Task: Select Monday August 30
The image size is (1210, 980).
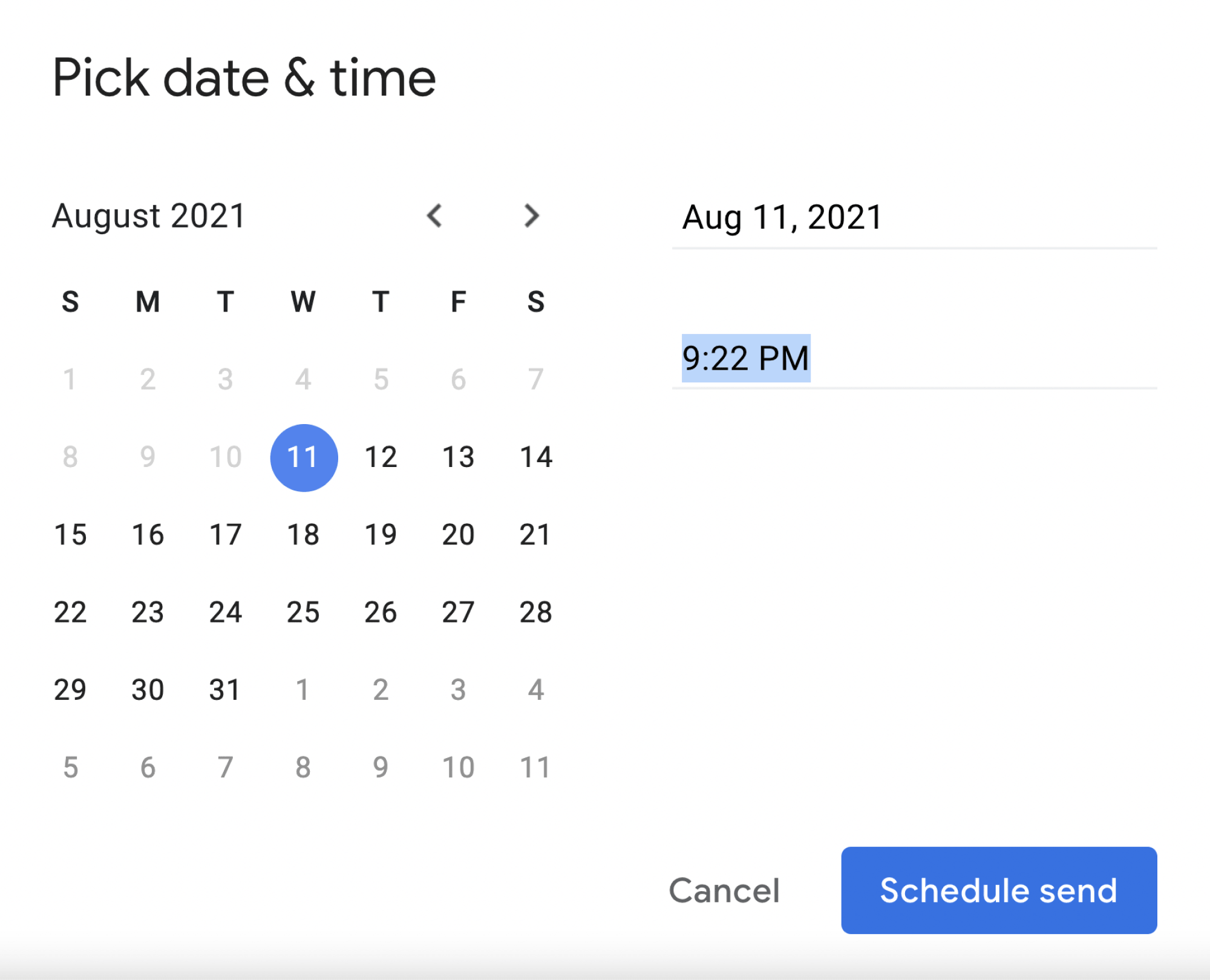Action: [x=148, y=689]
